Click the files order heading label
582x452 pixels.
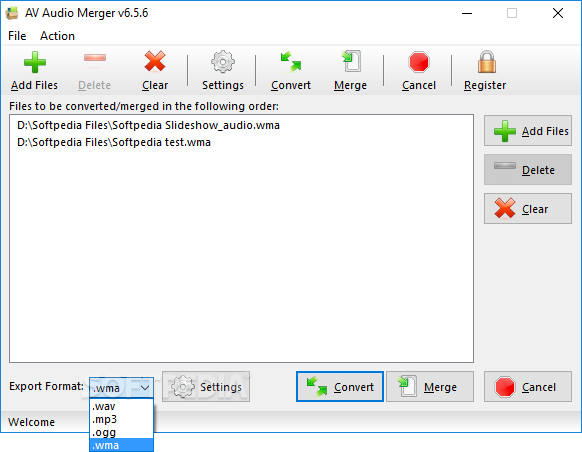(144, 106)
